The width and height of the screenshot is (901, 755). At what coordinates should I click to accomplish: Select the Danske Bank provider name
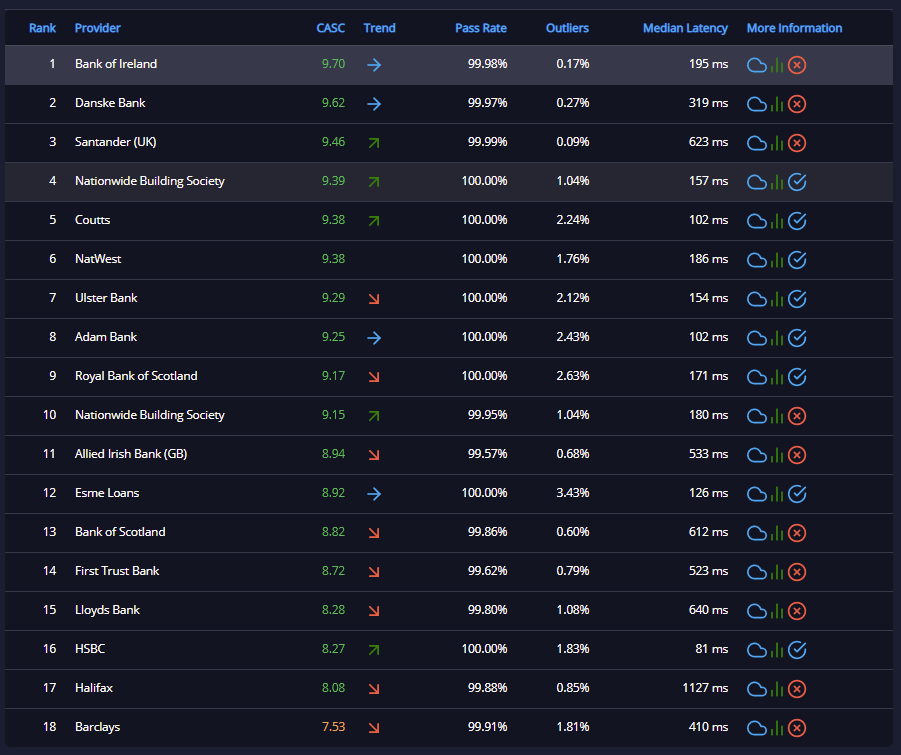point(110,103)
